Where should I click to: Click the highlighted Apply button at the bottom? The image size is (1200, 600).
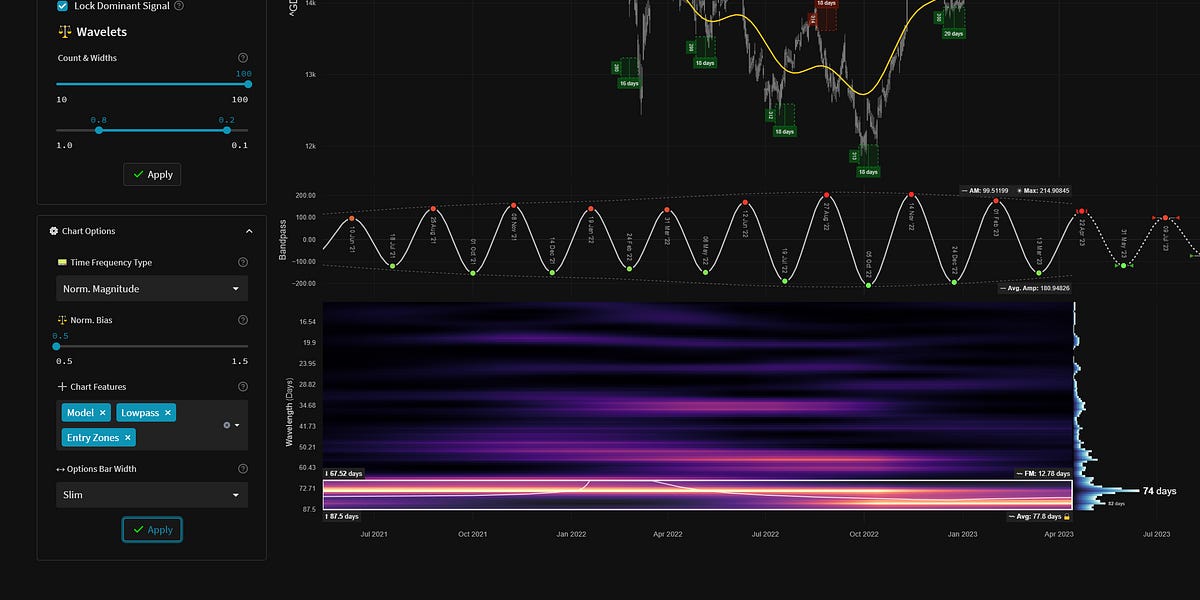(x=152, y=529)
